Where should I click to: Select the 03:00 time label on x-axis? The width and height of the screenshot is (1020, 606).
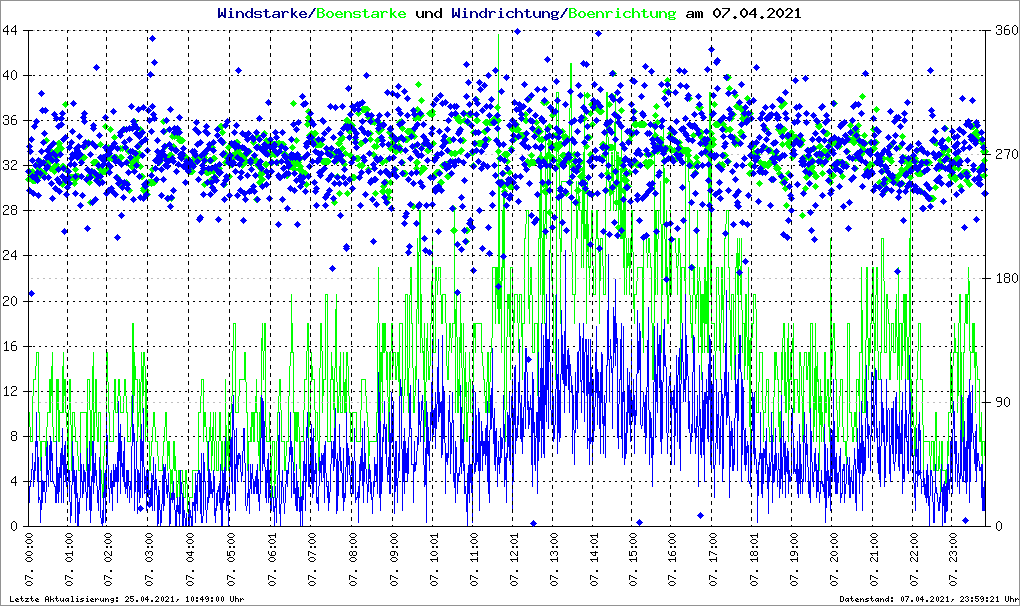tap(150, 561)
